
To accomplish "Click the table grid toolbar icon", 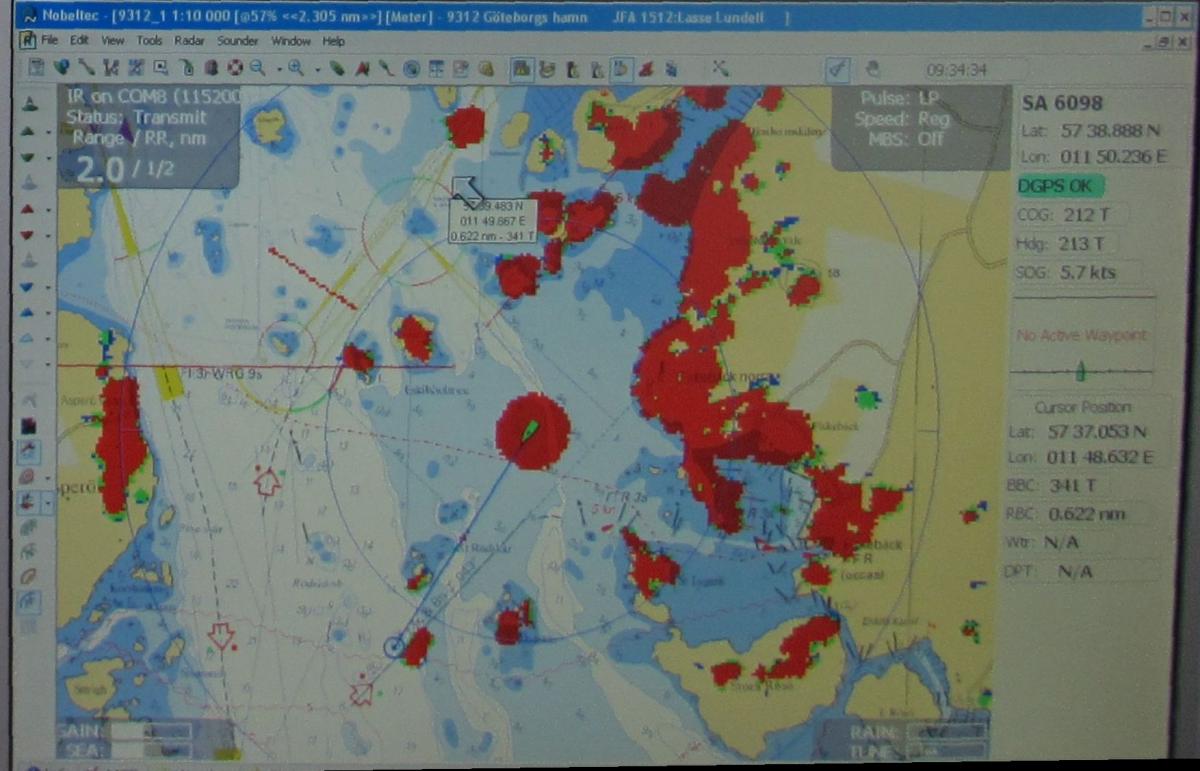I will [x=435, y=68].
